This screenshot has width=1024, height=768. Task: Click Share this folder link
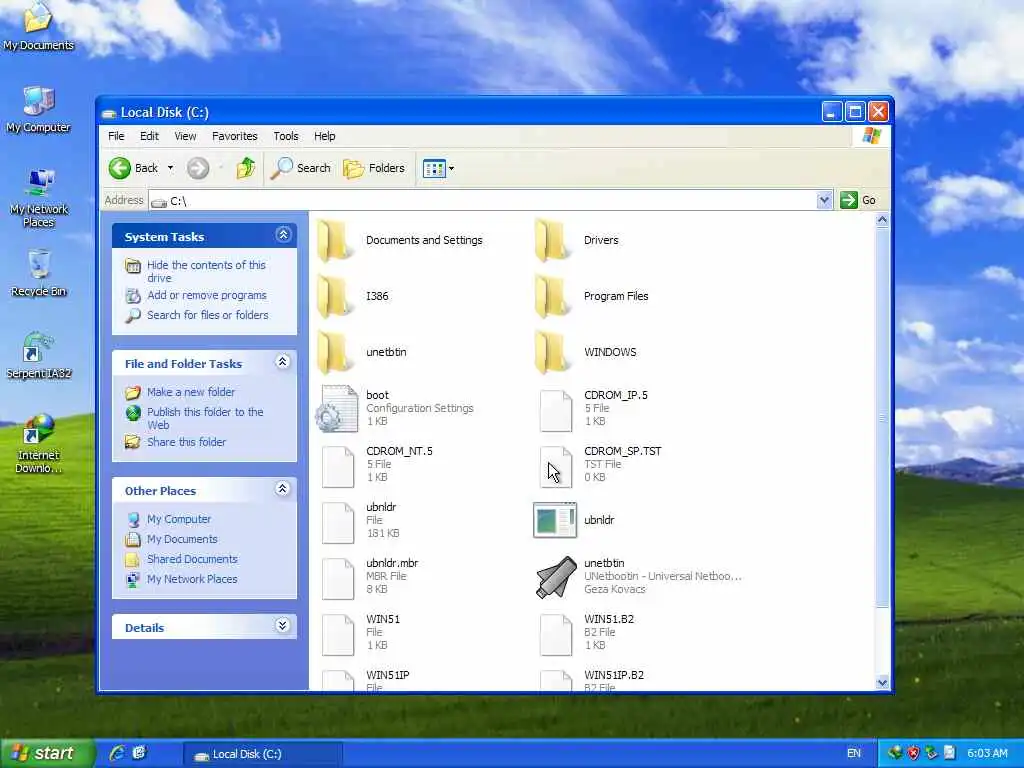(186, 442)
